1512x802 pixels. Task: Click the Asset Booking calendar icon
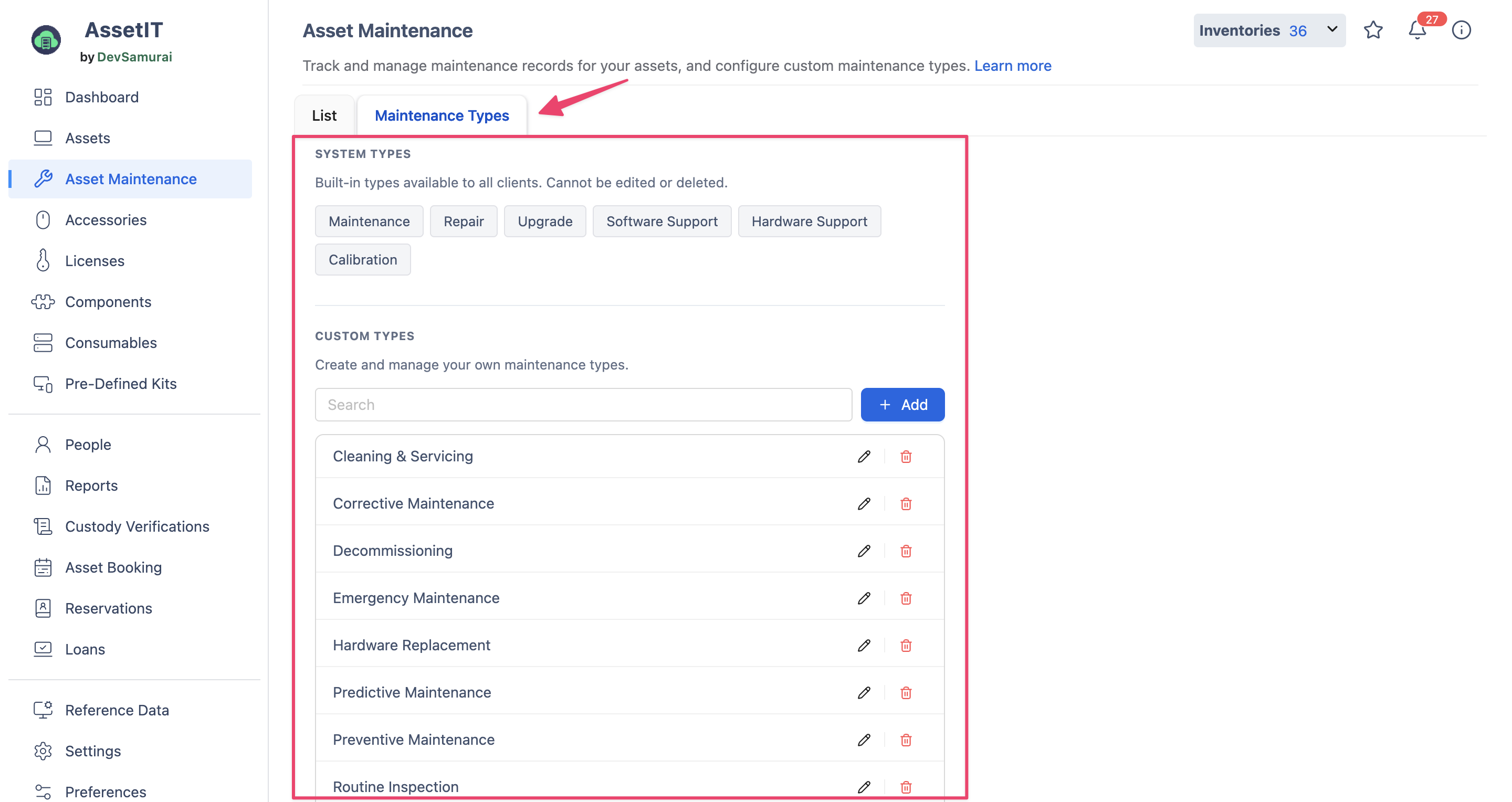click(x=43, y=567)
